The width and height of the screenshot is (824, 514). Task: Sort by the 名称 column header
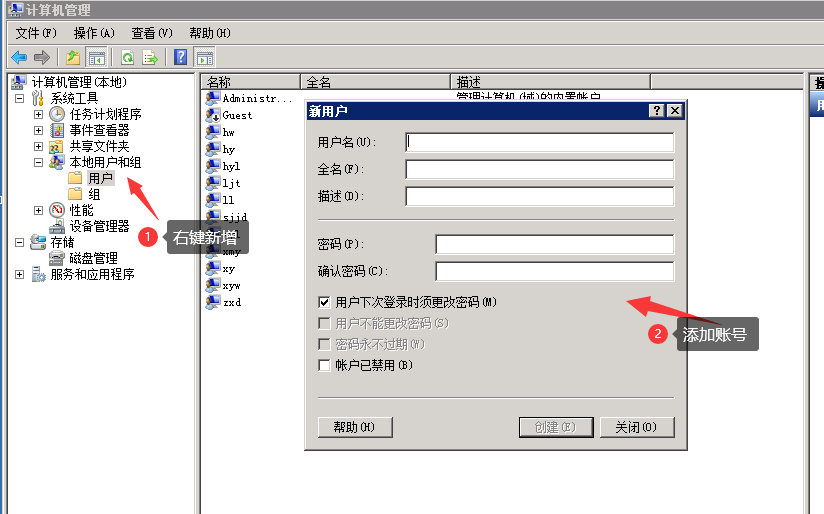point(250,82)
